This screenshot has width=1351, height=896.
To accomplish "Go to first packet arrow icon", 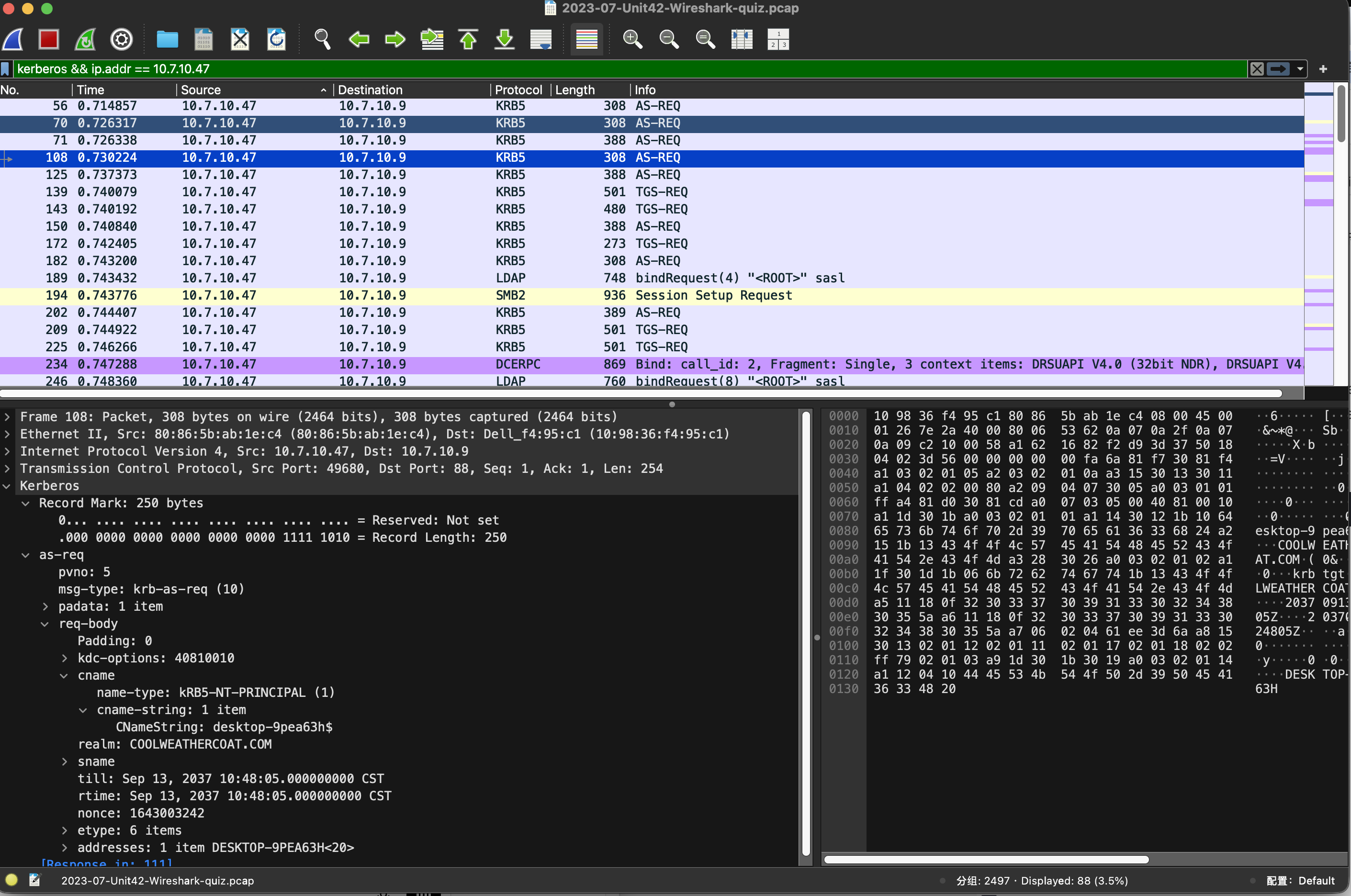I will 468,39.
